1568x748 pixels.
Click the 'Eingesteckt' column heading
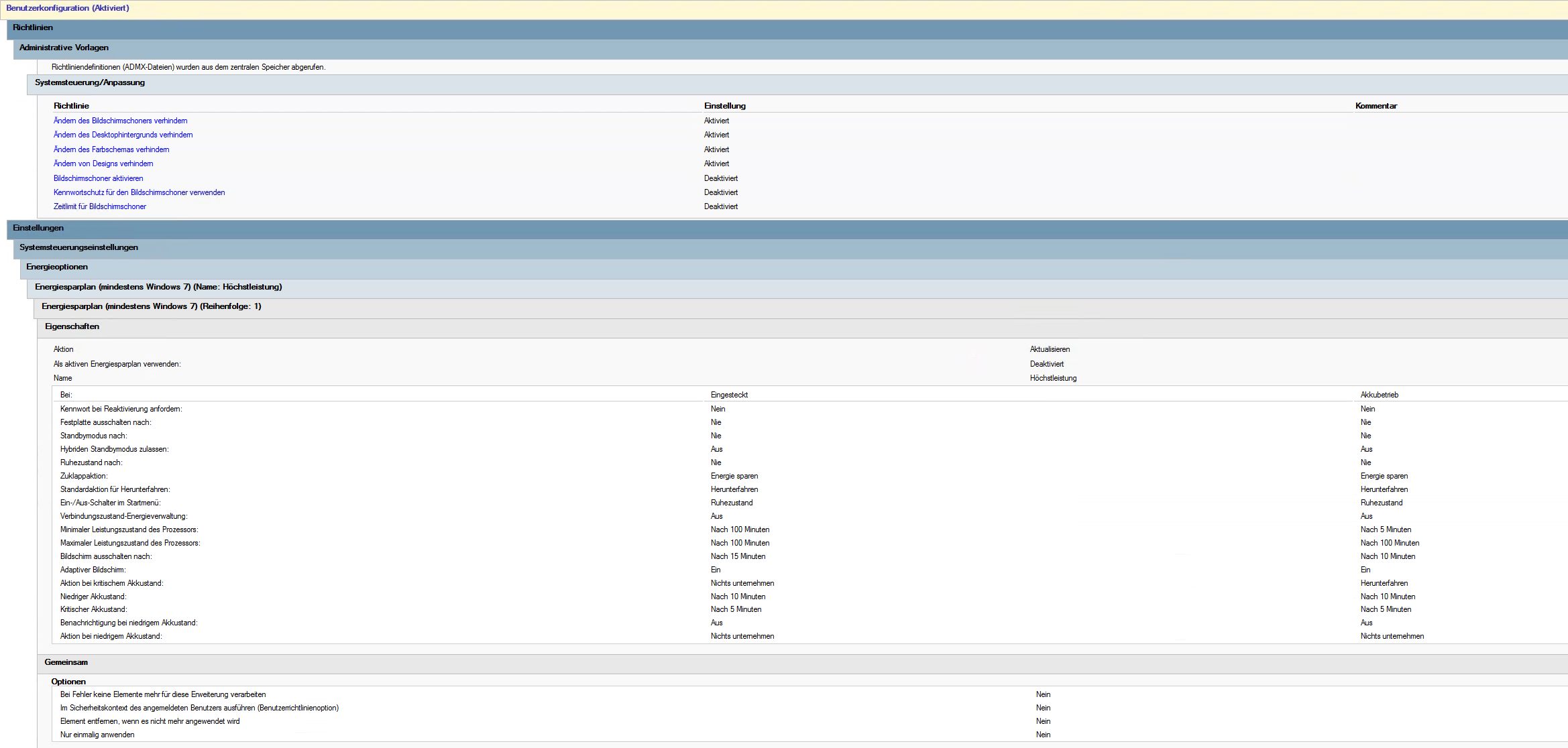click(729, 395)
